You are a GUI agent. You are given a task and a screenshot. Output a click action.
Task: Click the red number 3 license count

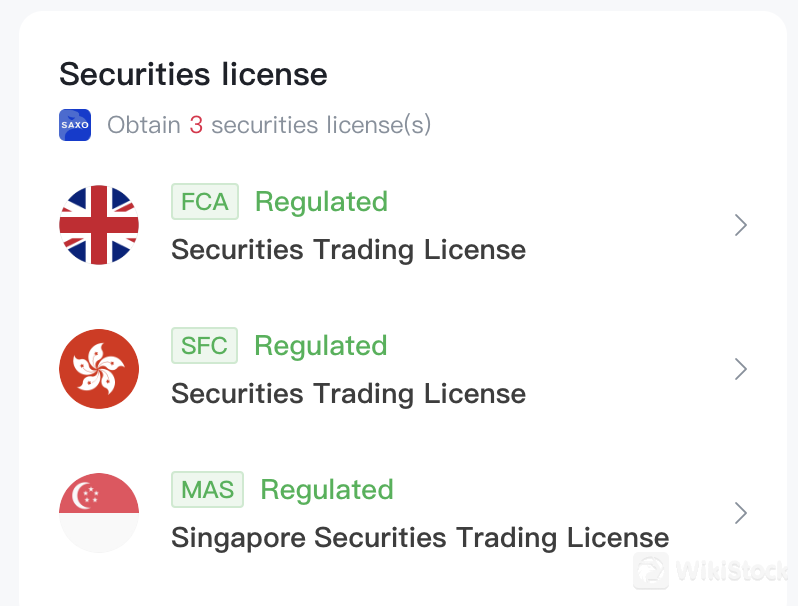(x=196, y=125)
